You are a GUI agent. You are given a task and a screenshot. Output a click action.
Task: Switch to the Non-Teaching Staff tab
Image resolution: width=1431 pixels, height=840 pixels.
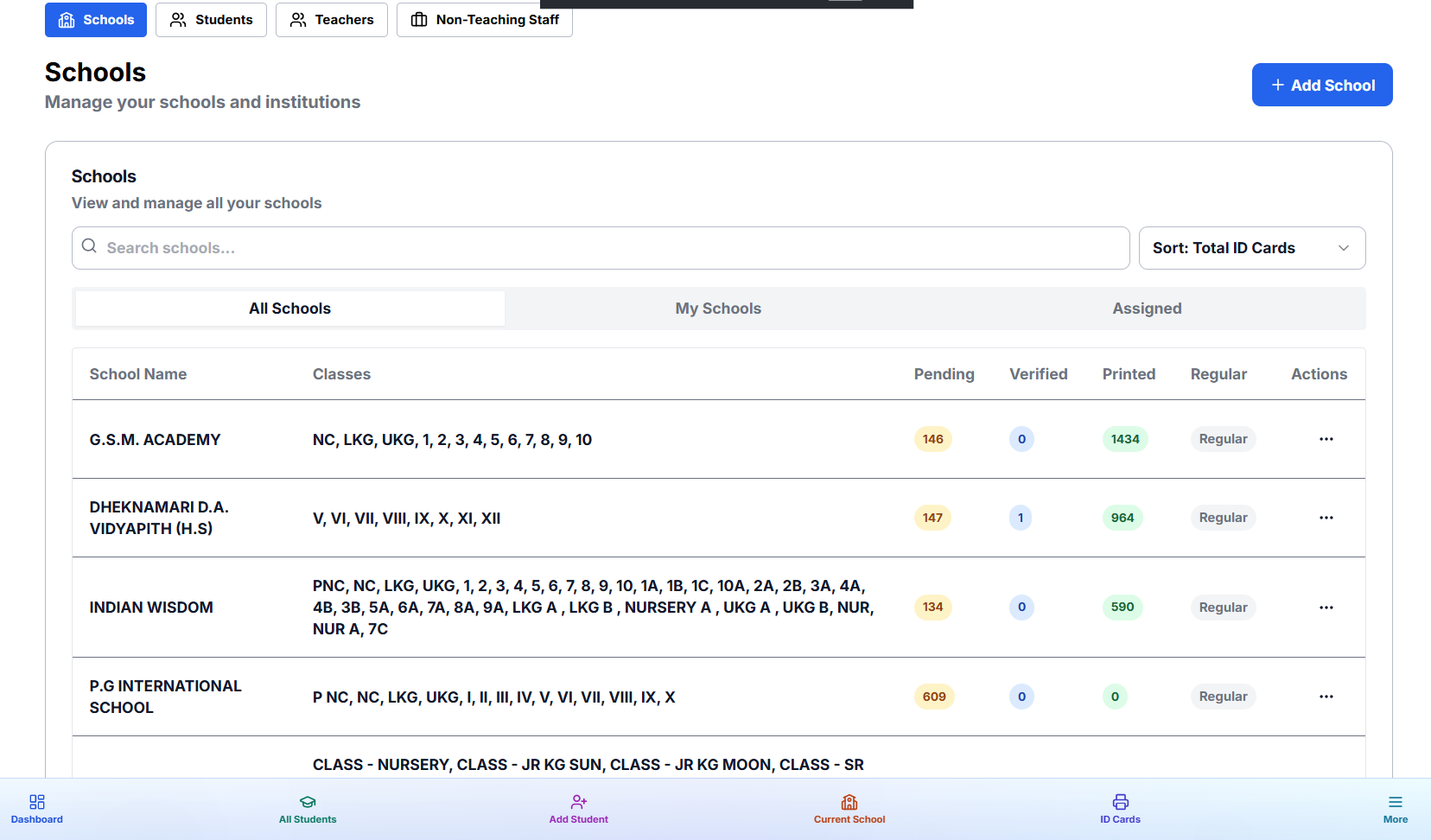[x=485, y=20]
